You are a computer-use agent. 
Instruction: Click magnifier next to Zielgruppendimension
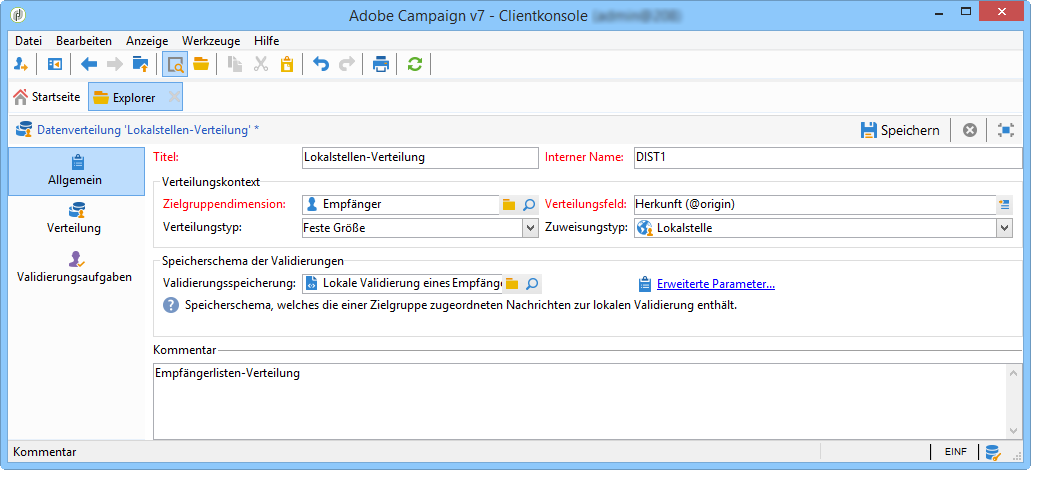tap(529, 205)
